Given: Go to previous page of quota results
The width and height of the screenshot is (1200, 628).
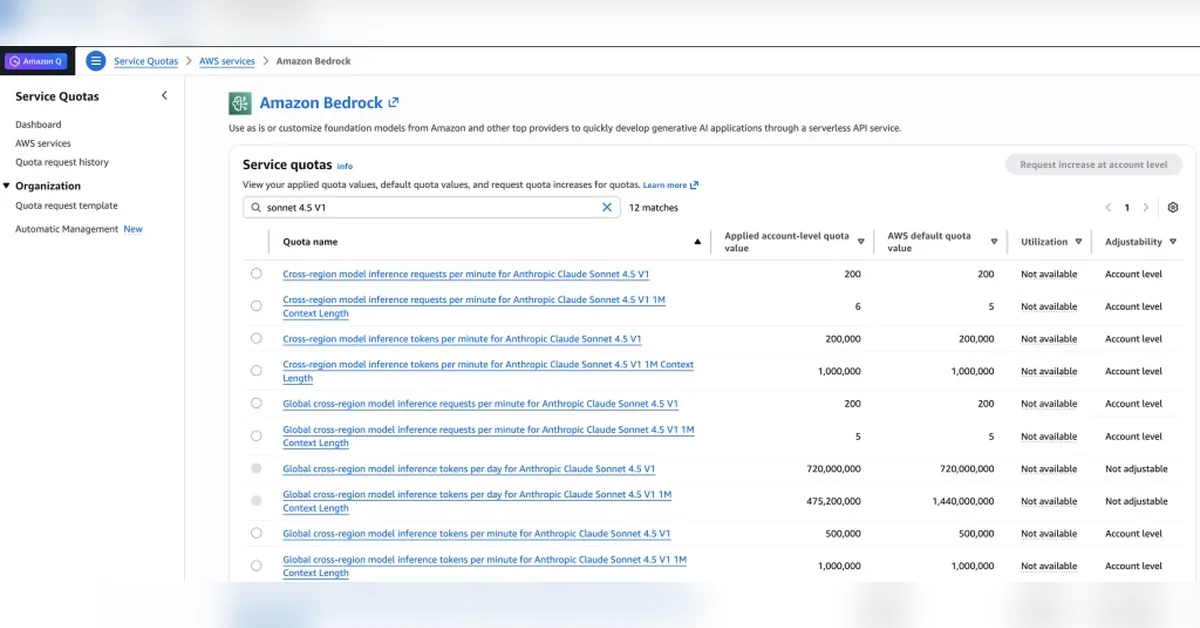Looking at the screenshot, I should click(1108, 208).
